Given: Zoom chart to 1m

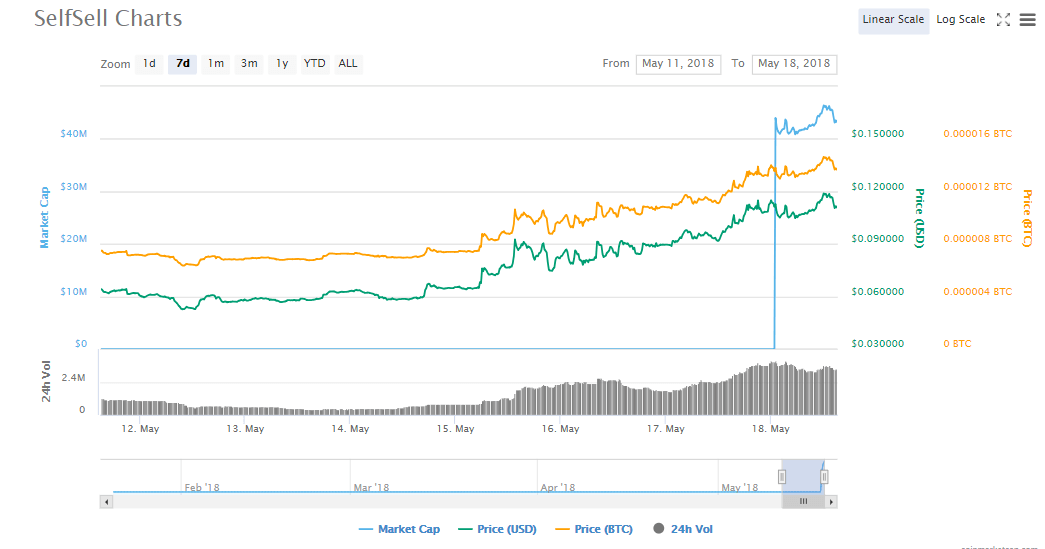Looking at the screenshot, I should [216, 64].
